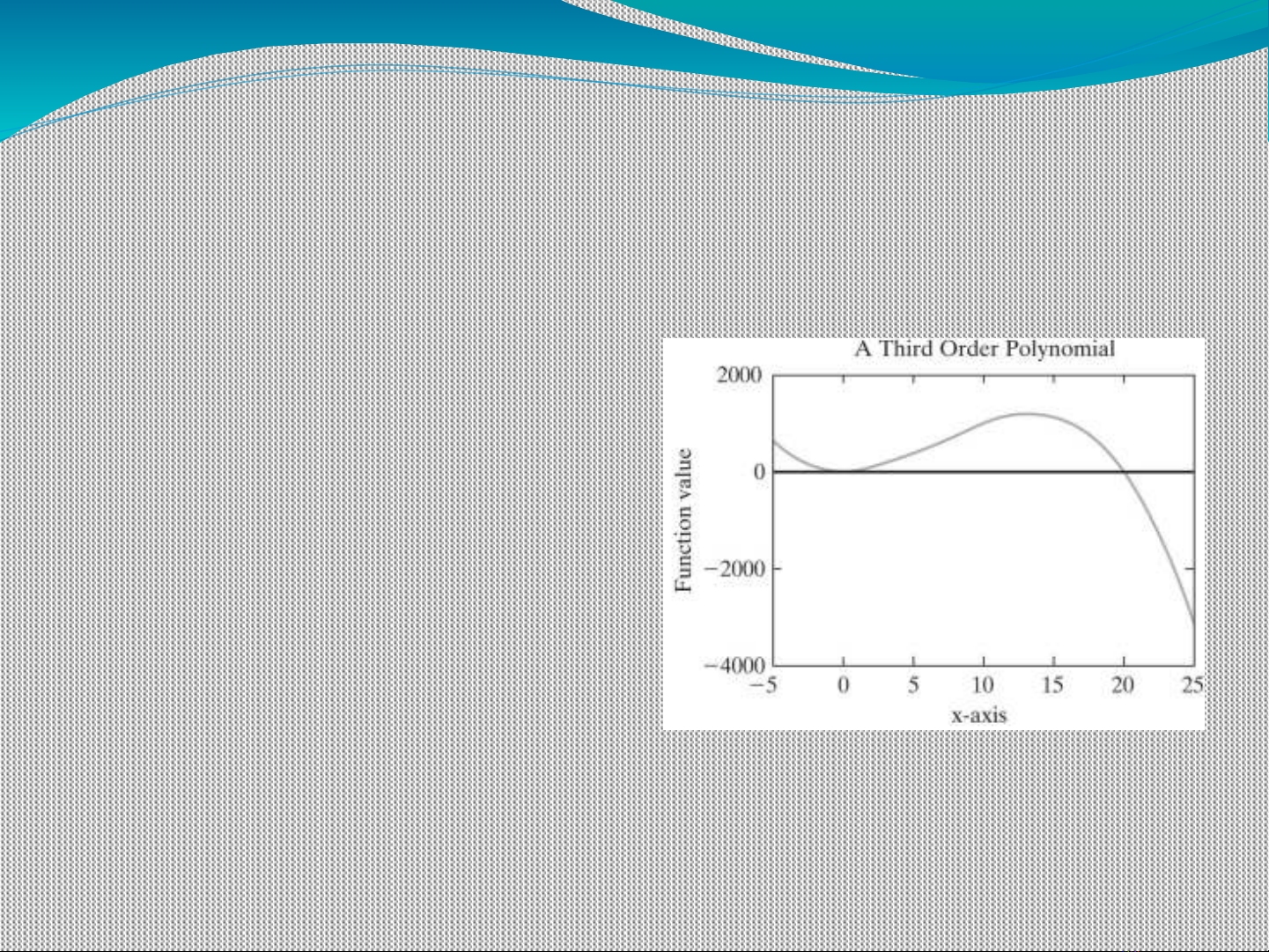The width and height of the screenshot is (1269, 952).
Task: Click the 25 tick label on x-axis
Action: (1192, 685)
